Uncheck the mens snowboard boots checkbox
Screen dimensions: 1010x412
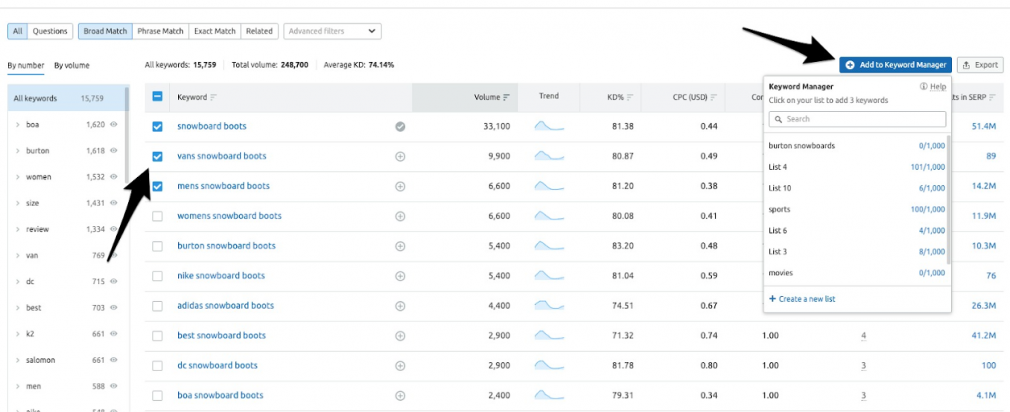pyautogui.click(x=157, y=186)
